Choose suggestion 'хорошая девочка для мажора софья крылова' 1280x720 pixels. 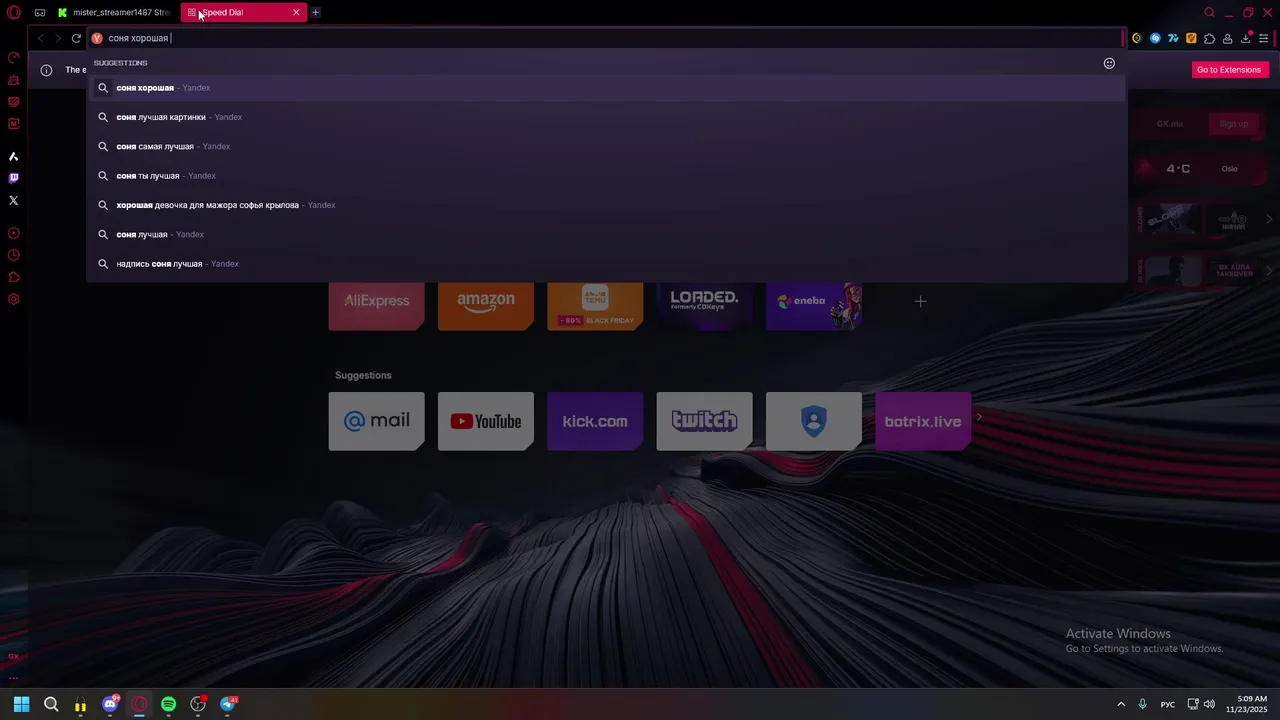[x=607, y=205]
